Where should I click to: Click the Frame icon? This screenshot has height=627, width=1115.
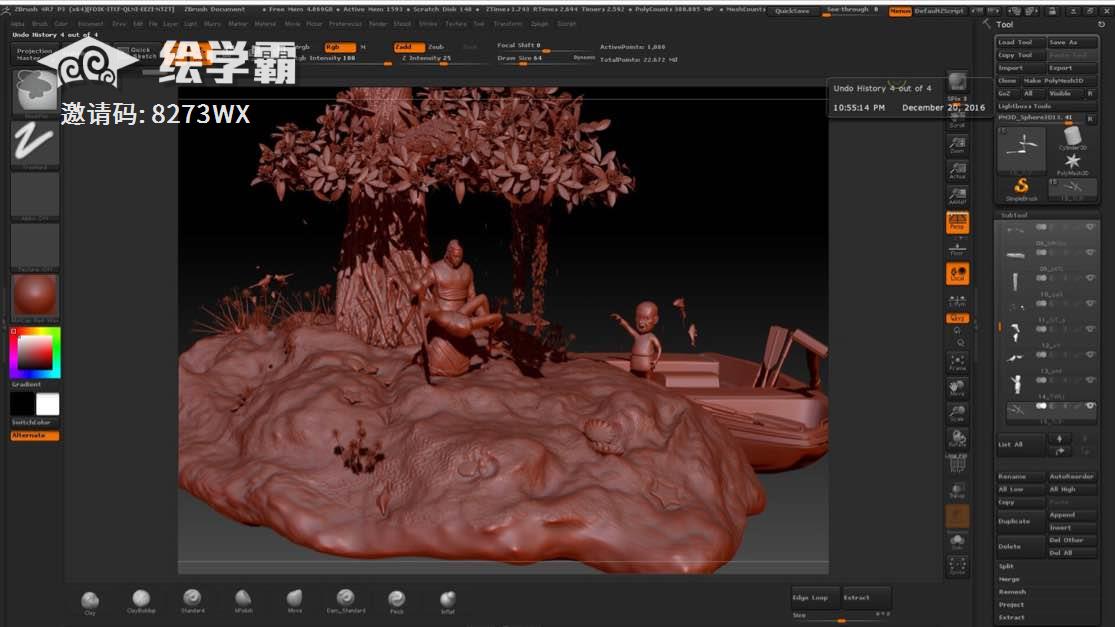click(x=957, y=363)
